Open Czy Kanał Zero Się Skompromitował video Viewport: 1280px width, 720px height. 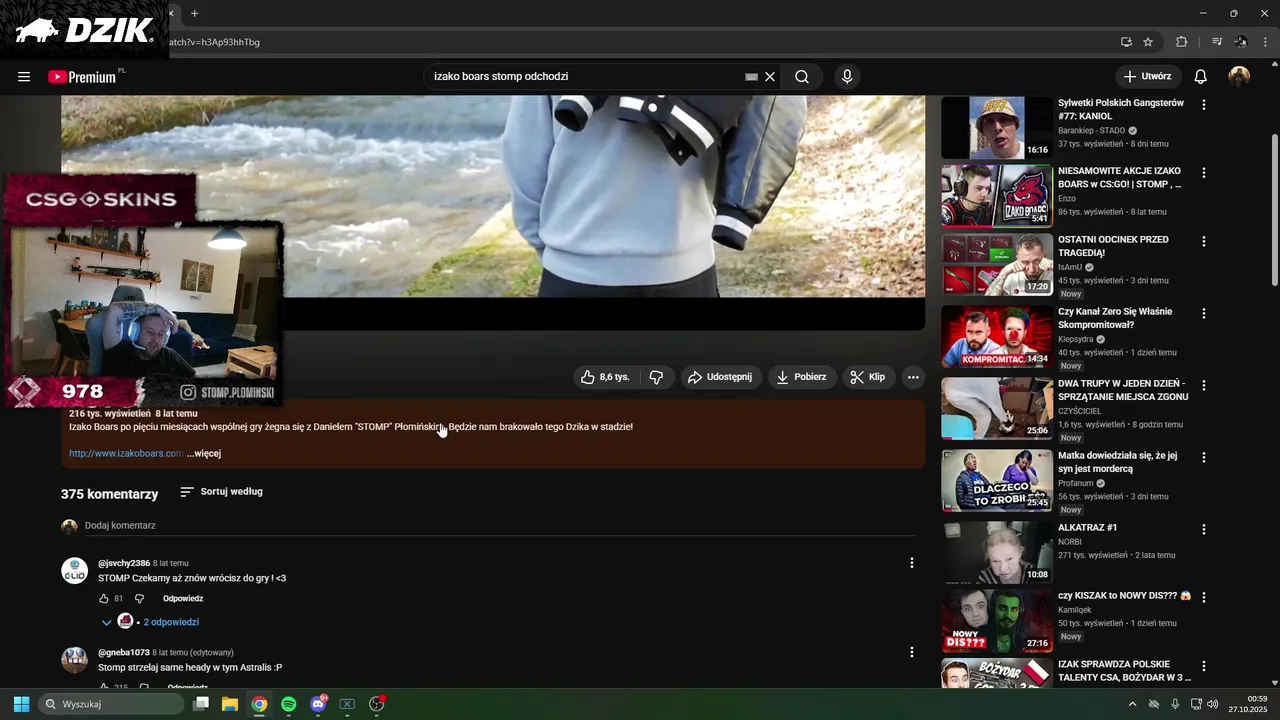pos(1115,318)
